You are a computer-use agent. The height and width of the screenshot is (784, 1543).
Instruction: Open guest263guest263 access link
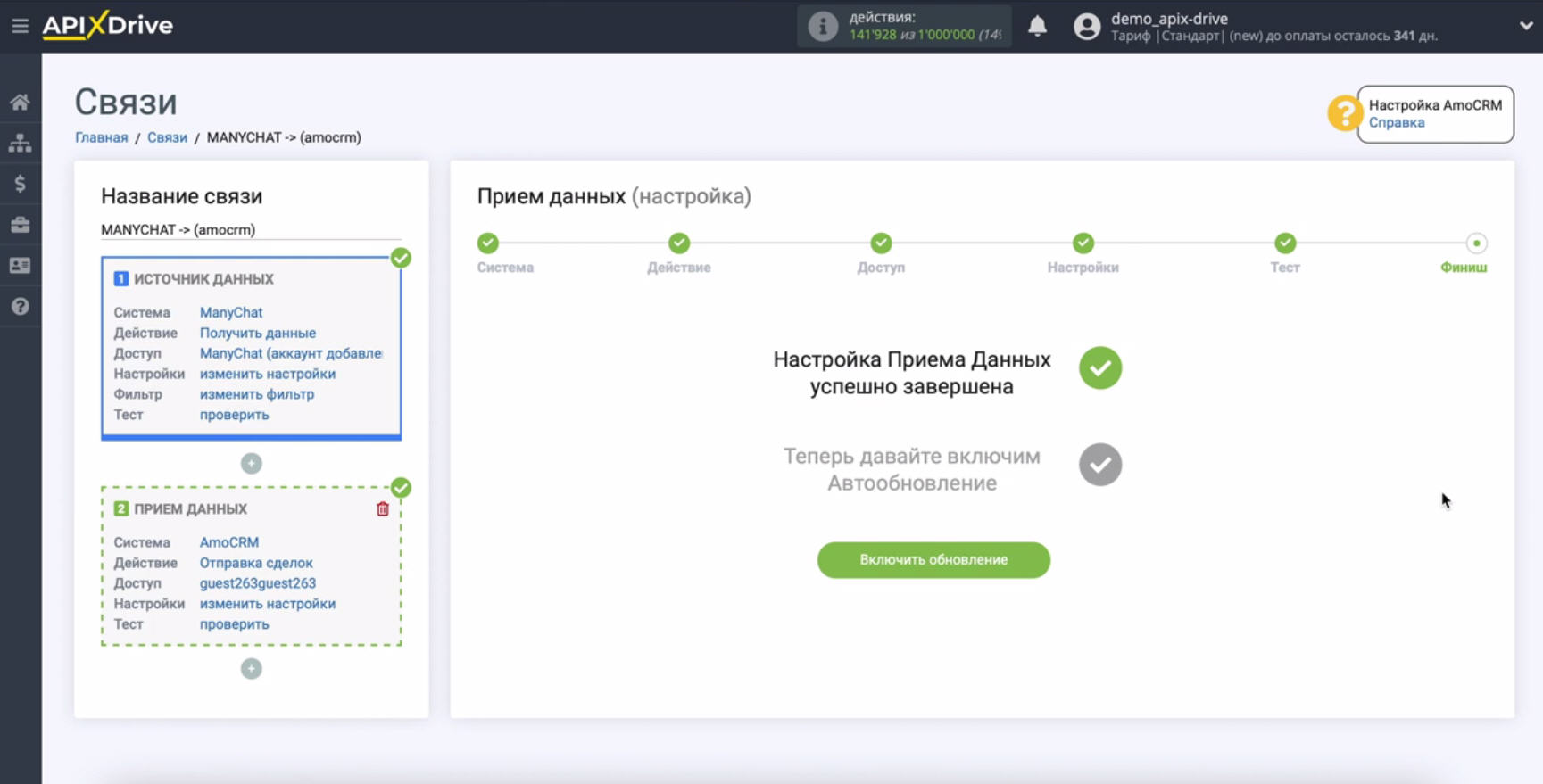point(258,584)
